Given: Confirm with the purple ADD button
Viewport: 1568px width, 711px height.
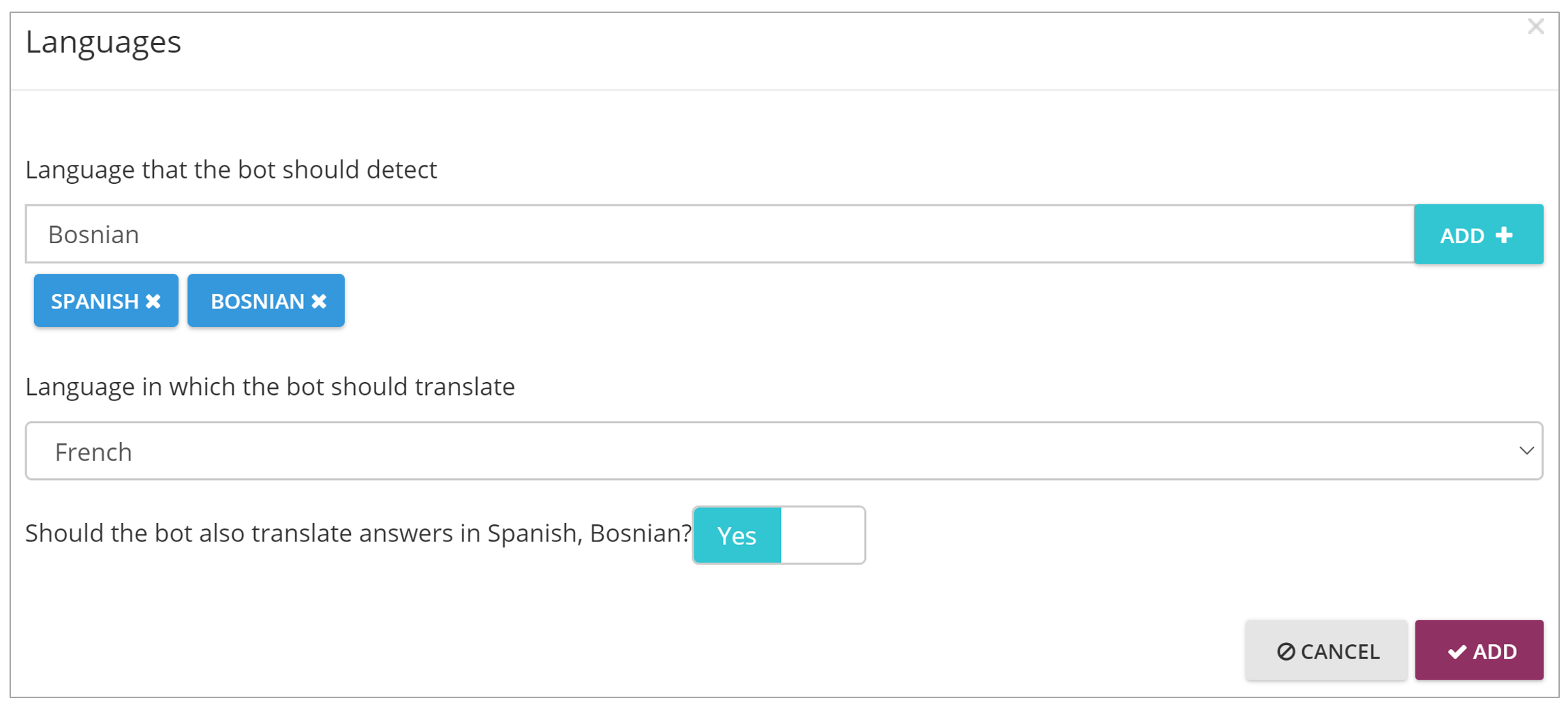Looking at the screenshot, I should (x=1479, y=650).
